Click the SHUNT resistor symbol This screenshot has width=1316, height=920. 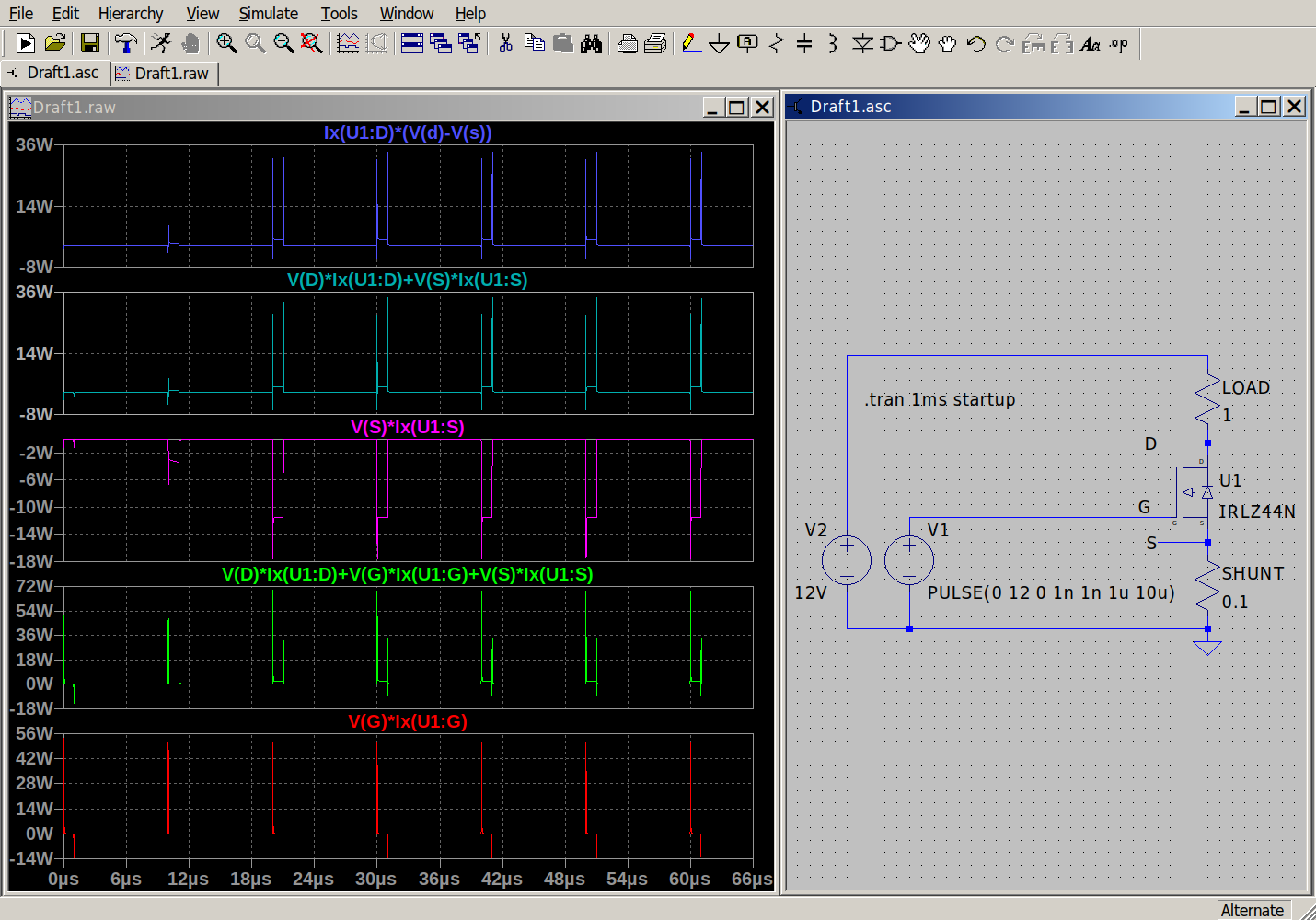(1207, 586)
